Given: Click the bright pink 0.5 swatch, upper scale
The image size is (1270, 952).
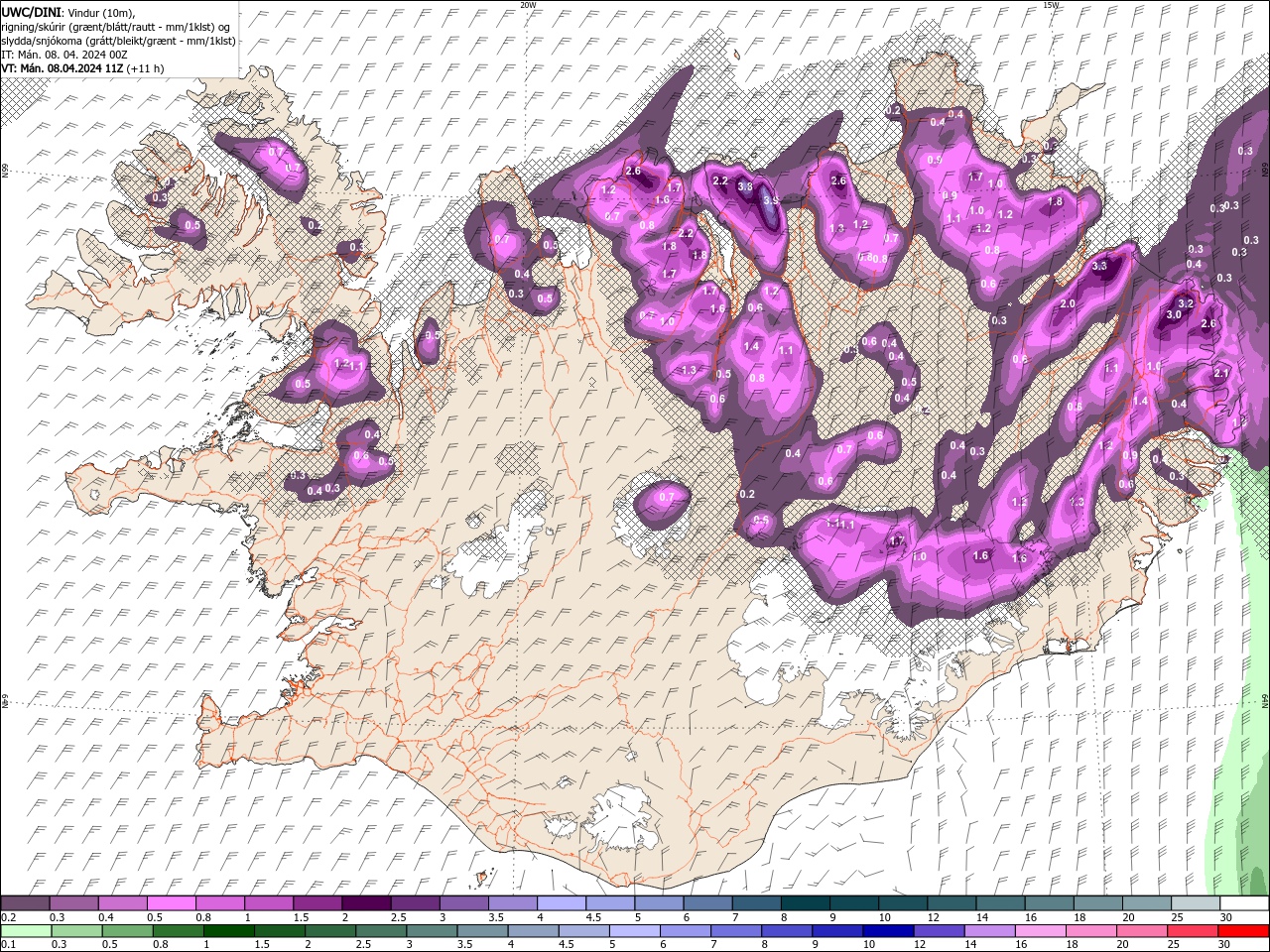Looking at the screenshot, I should (171, 903).
